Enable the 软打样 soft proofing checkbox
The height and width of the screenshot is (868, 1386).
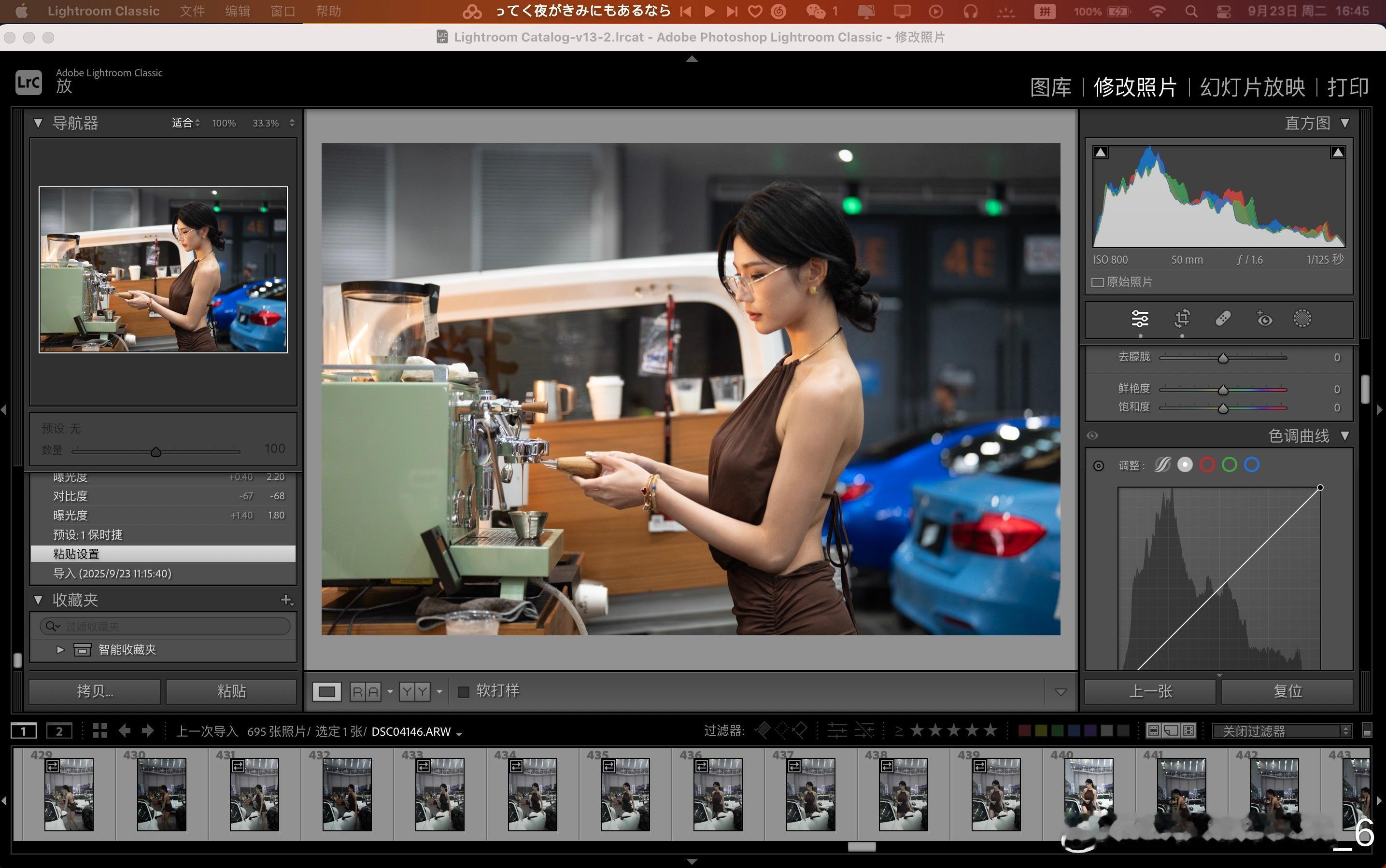tap(463, 691)
